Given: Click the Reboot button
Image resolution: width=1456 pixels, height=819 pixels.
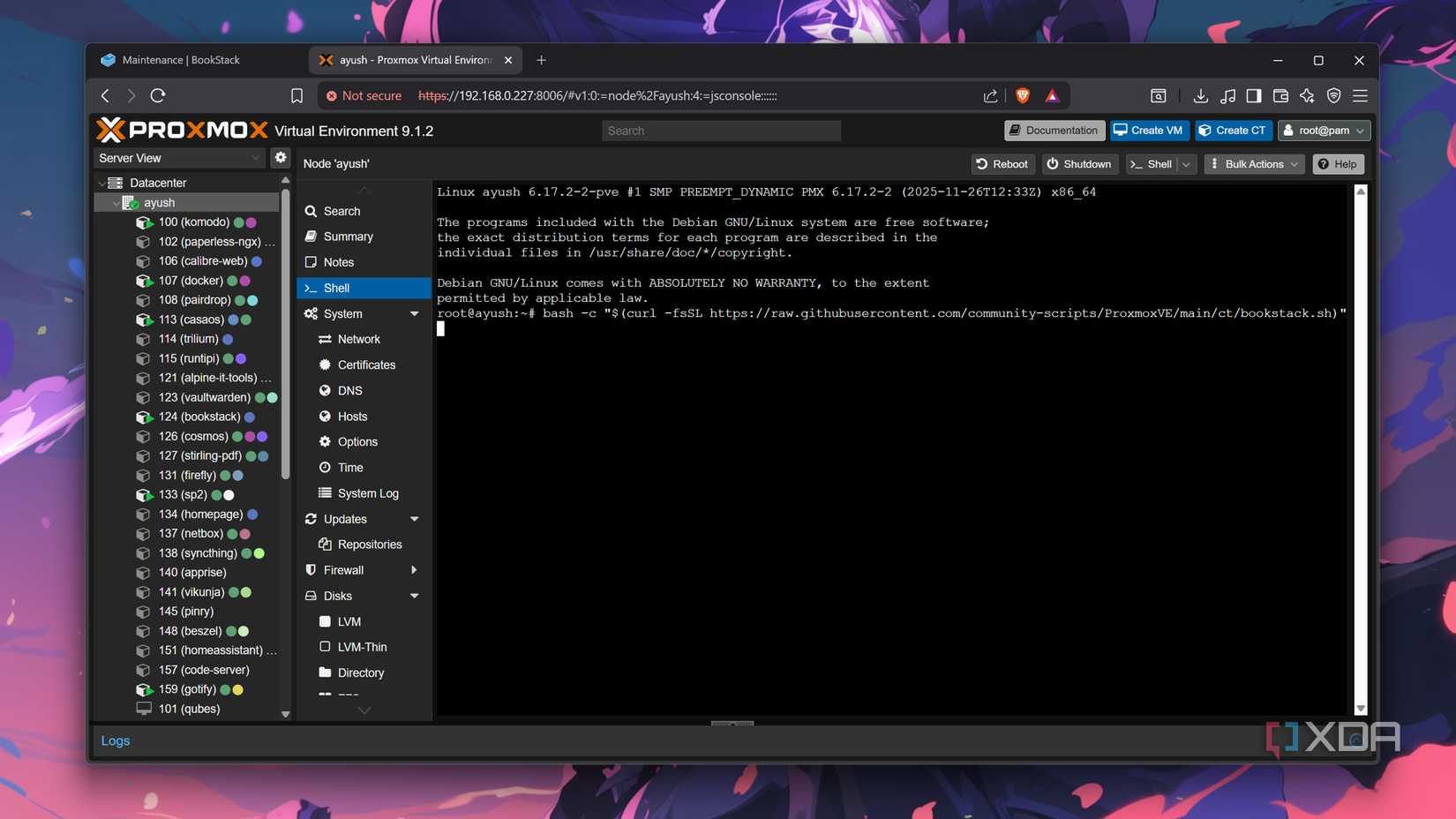Looking at the screenshot, I should (x=1002, y=163).
